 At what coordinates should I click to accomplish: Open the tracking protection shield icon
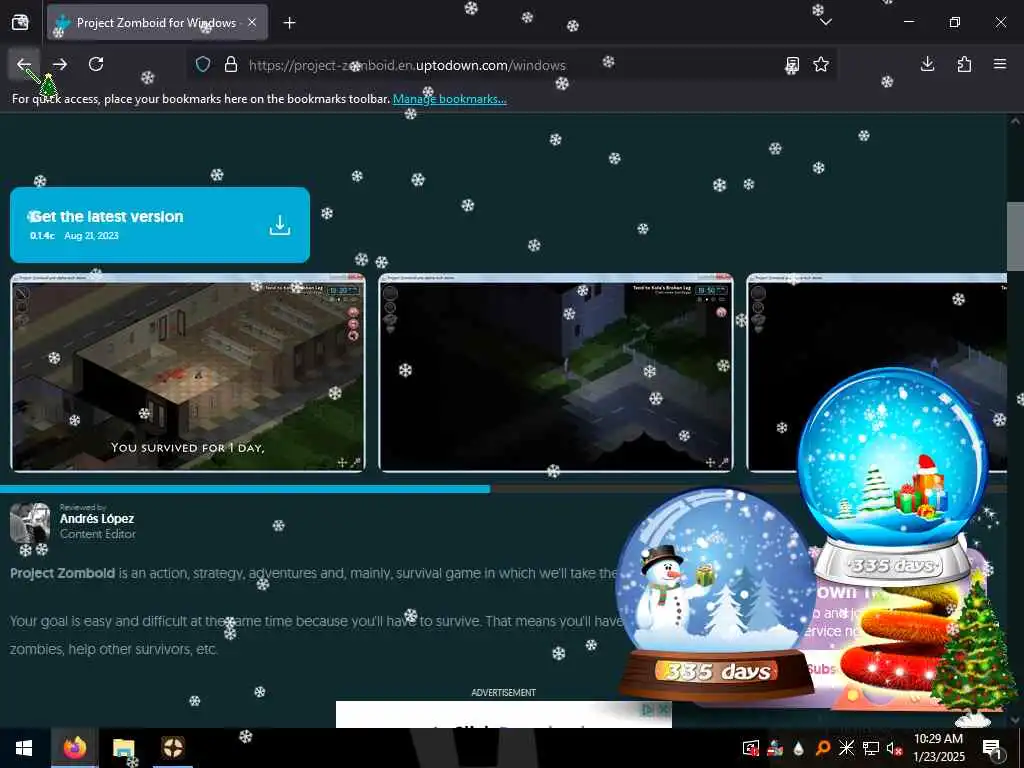(203, 64)
